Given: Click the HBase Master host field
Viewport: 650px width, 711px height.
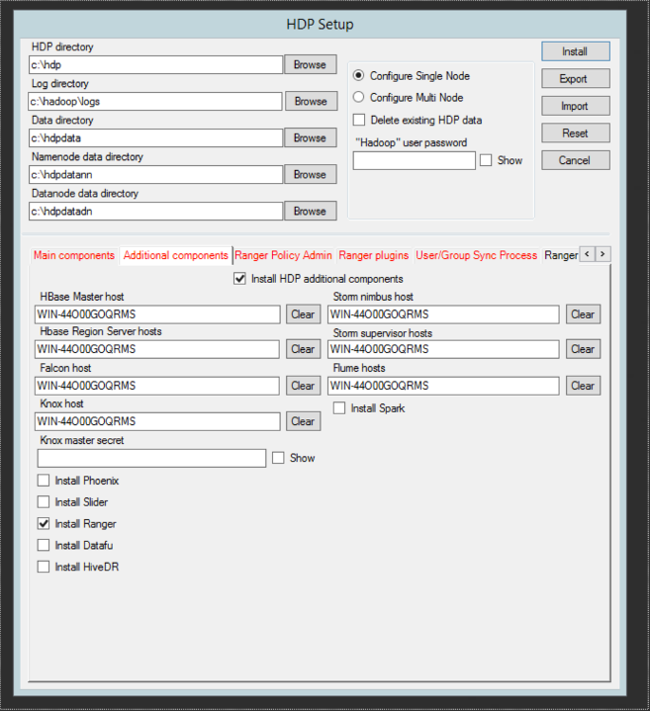Looking at the screenshot, I should (x=157, y=314).
